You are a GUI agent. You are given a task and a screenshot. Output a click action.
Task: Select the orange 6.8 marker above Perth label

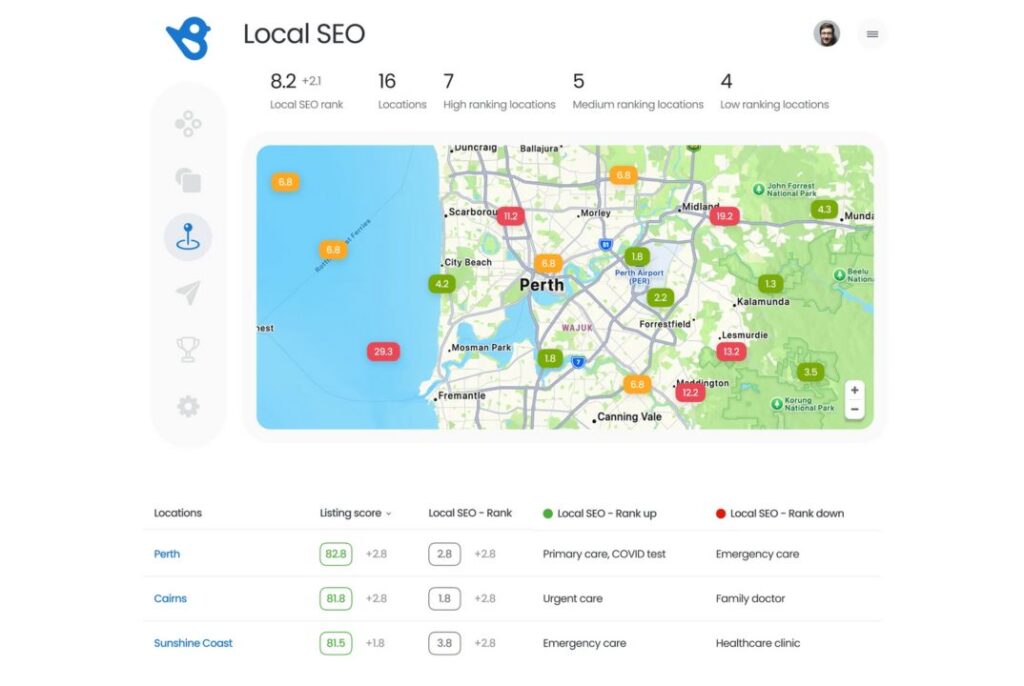(548, 264)
